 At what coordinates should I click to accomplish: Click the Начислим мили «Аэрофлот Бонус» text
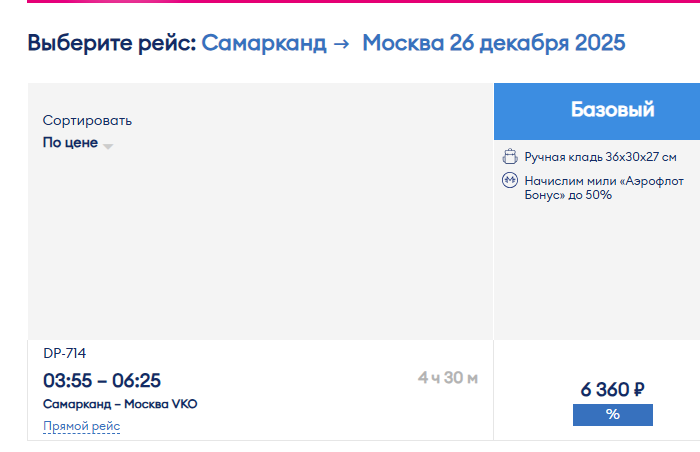tap(604, 188)
